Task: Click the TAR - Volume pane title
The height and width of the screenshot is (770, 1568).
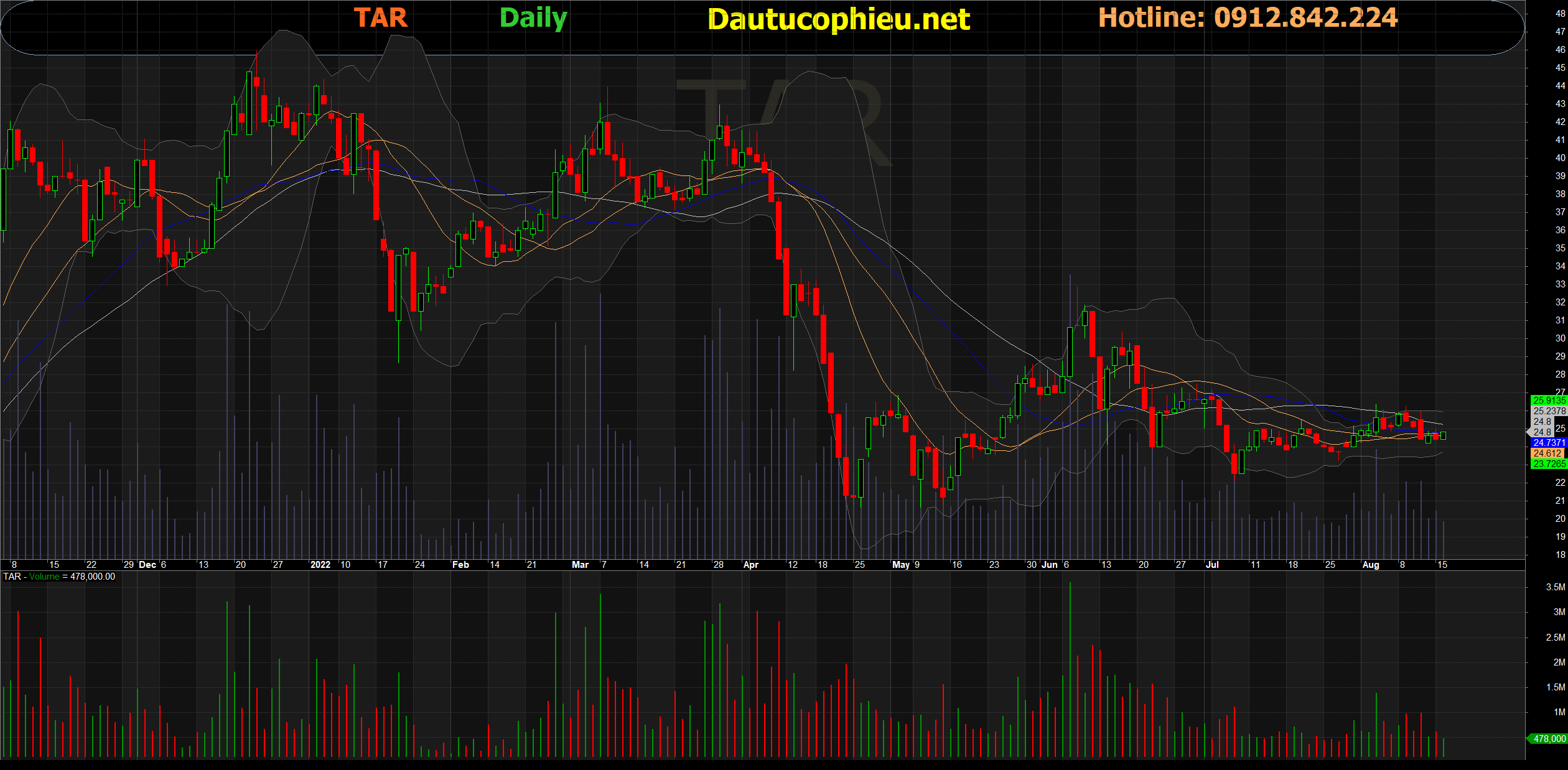Action: click(x=59, y=577)
